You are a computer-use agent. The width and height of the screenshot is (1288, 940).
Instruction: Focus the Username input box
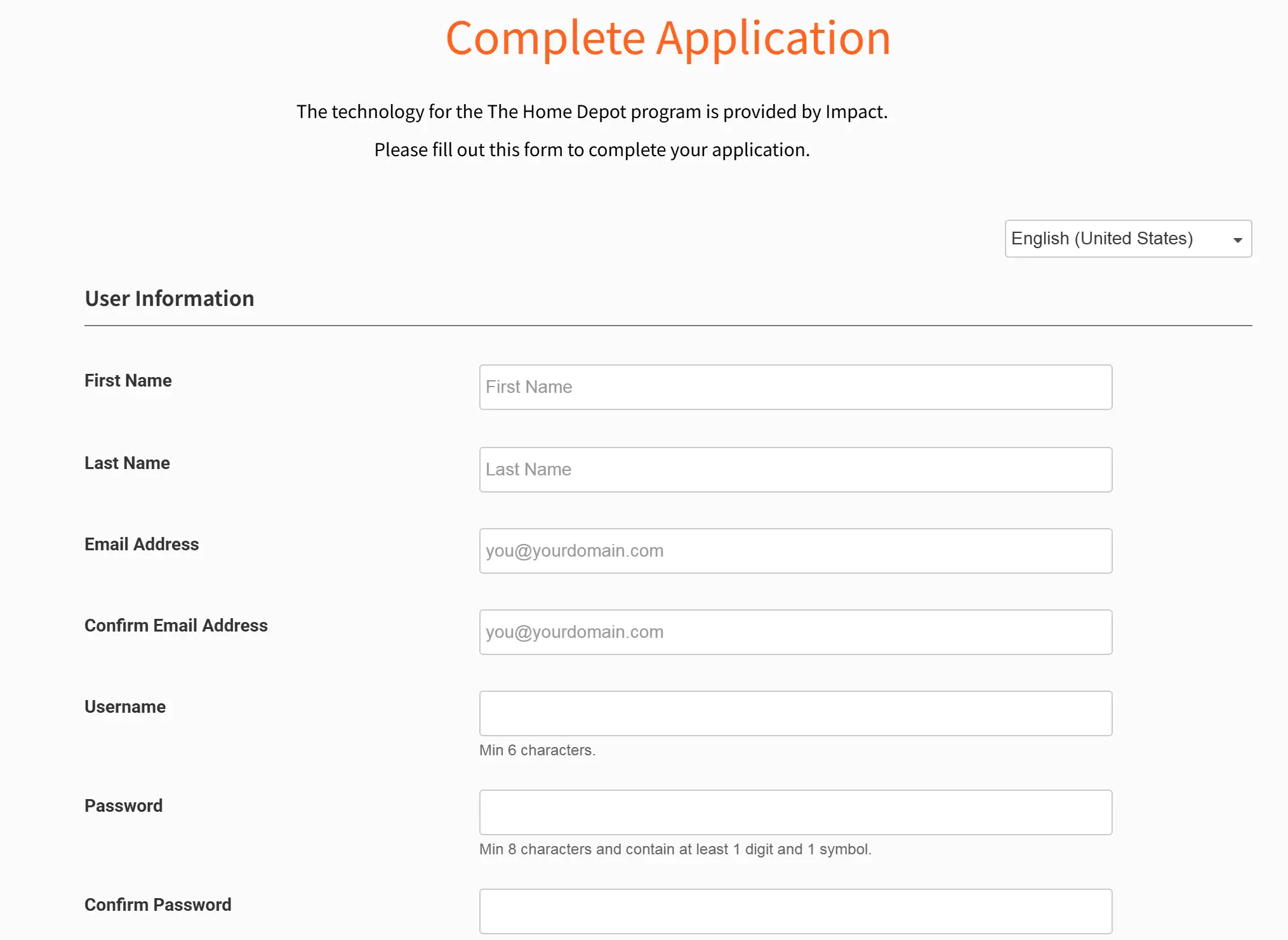[x=795, y=713]
